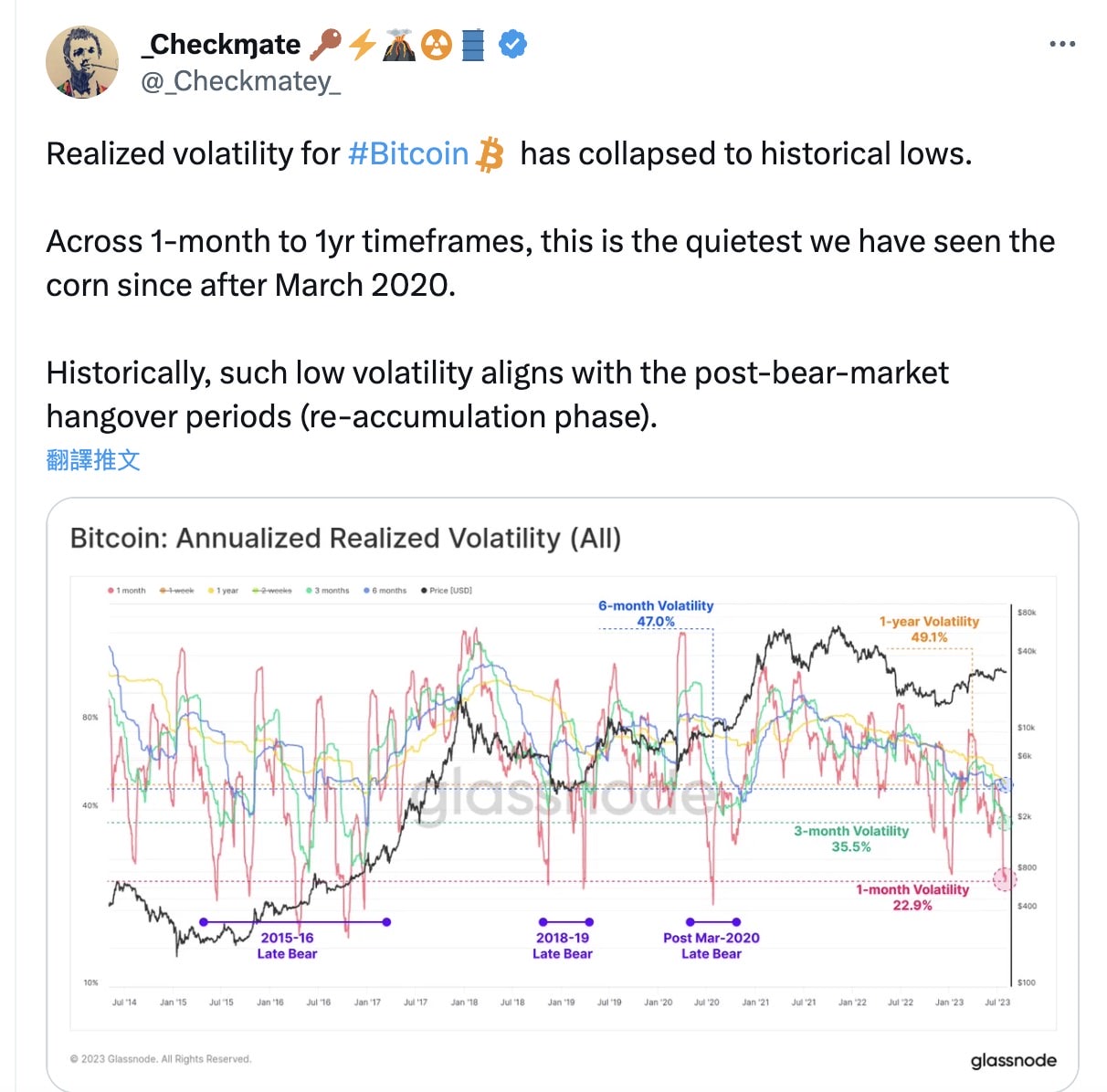Click the _Checkmate display name

coord(221,44)
